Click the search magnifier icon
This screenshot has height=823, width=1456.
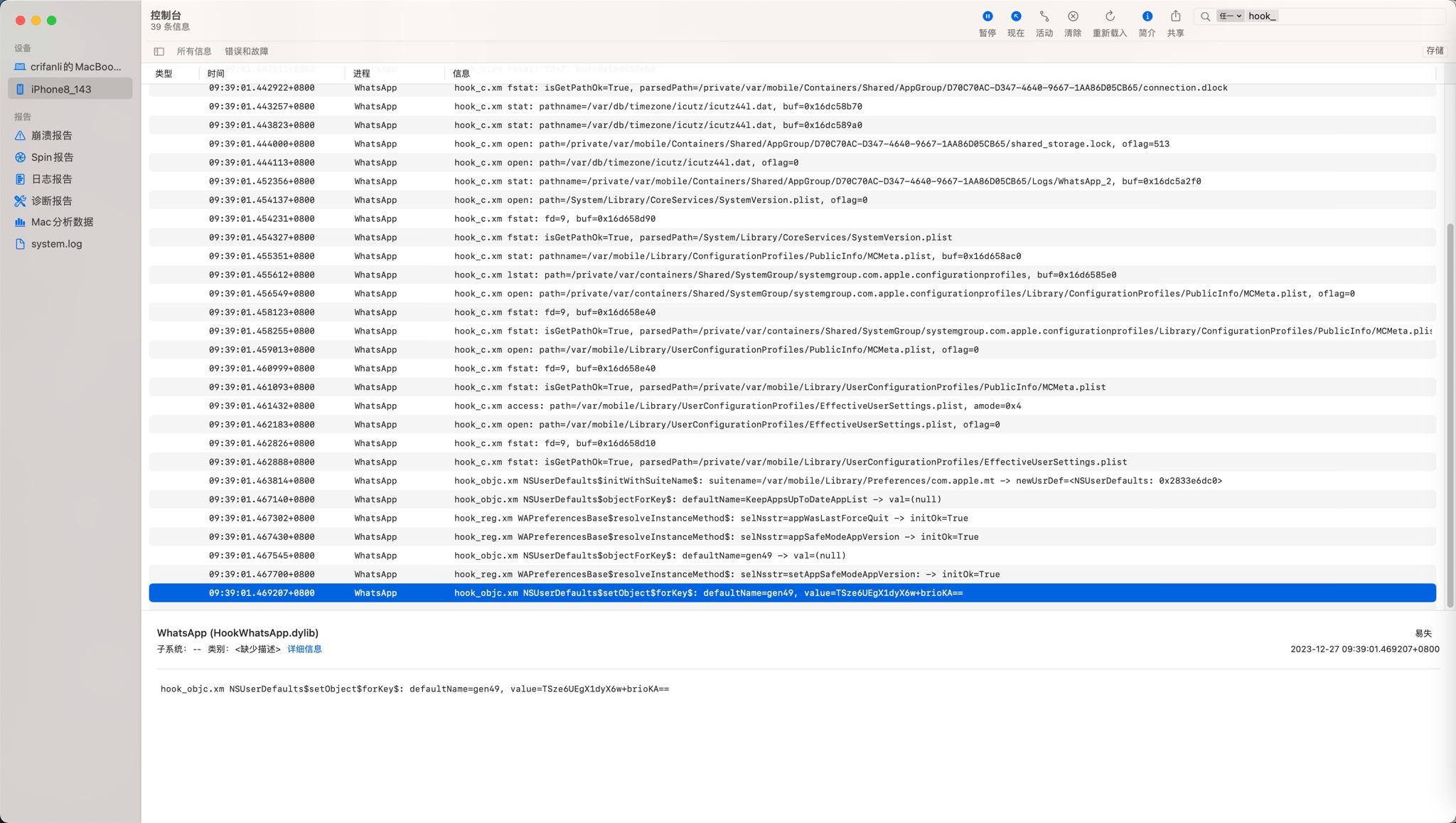point(1205,16)
